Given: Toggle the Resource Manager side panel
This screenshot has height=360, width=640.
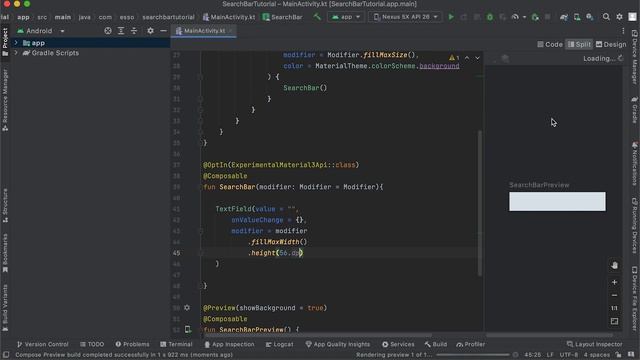Looking at the screenshot, I should point(5,100).
